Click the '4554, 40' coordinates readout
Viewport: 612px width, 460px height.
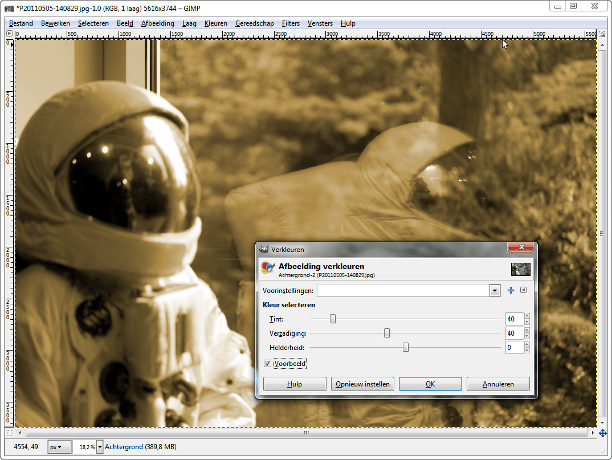pos(26,446)
